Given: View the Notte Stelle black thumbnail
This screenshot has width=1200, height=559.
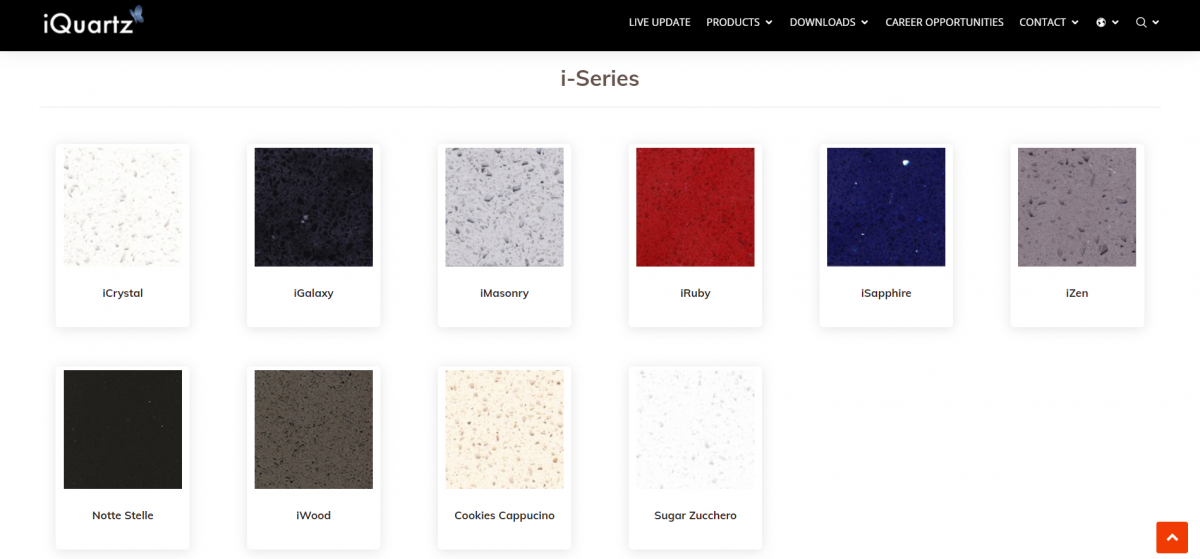Looking at the screenshot, I should click(123, 429).
